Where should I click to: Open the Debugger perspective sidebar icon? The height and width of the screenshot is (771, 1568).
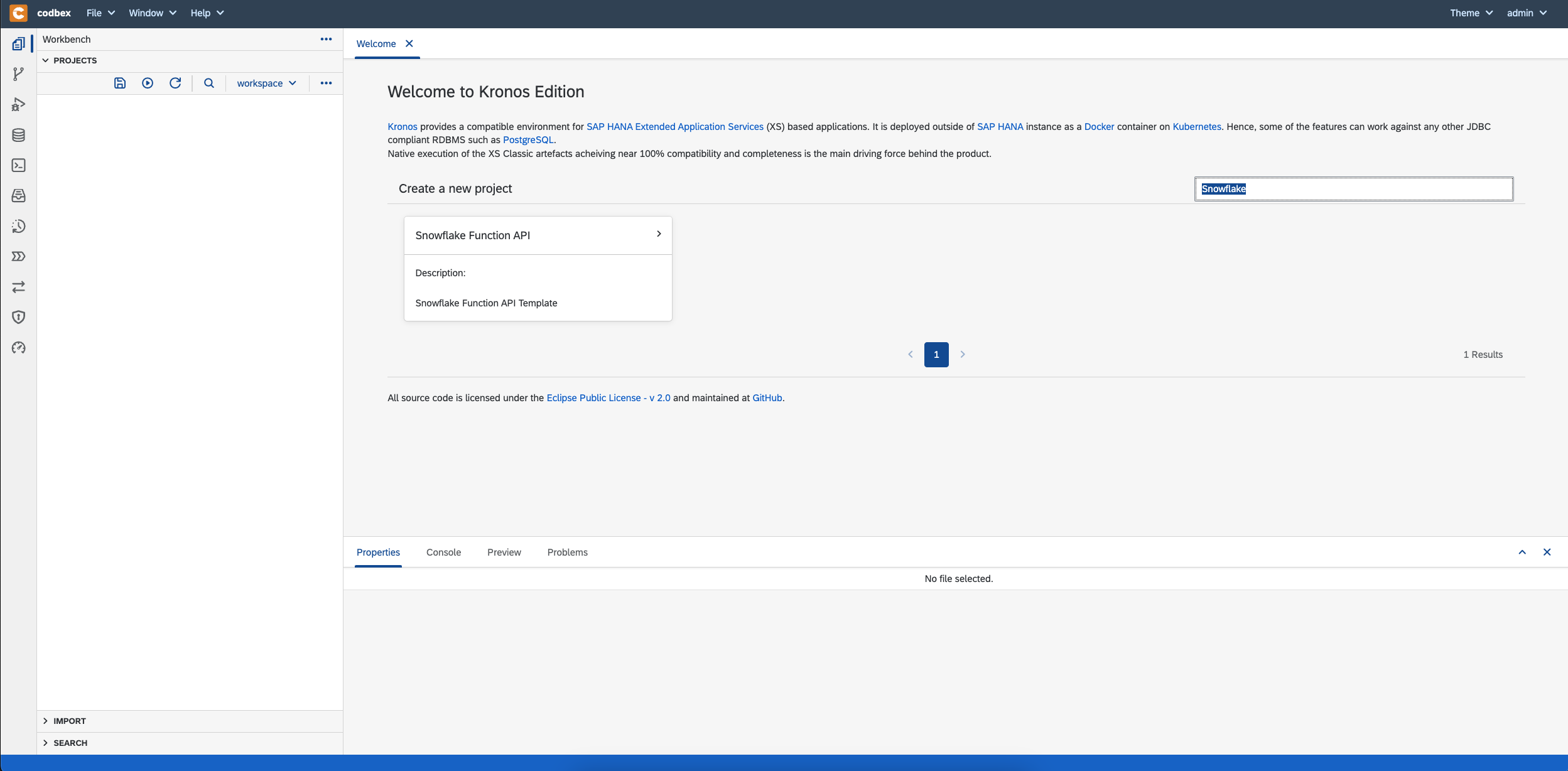19,104
